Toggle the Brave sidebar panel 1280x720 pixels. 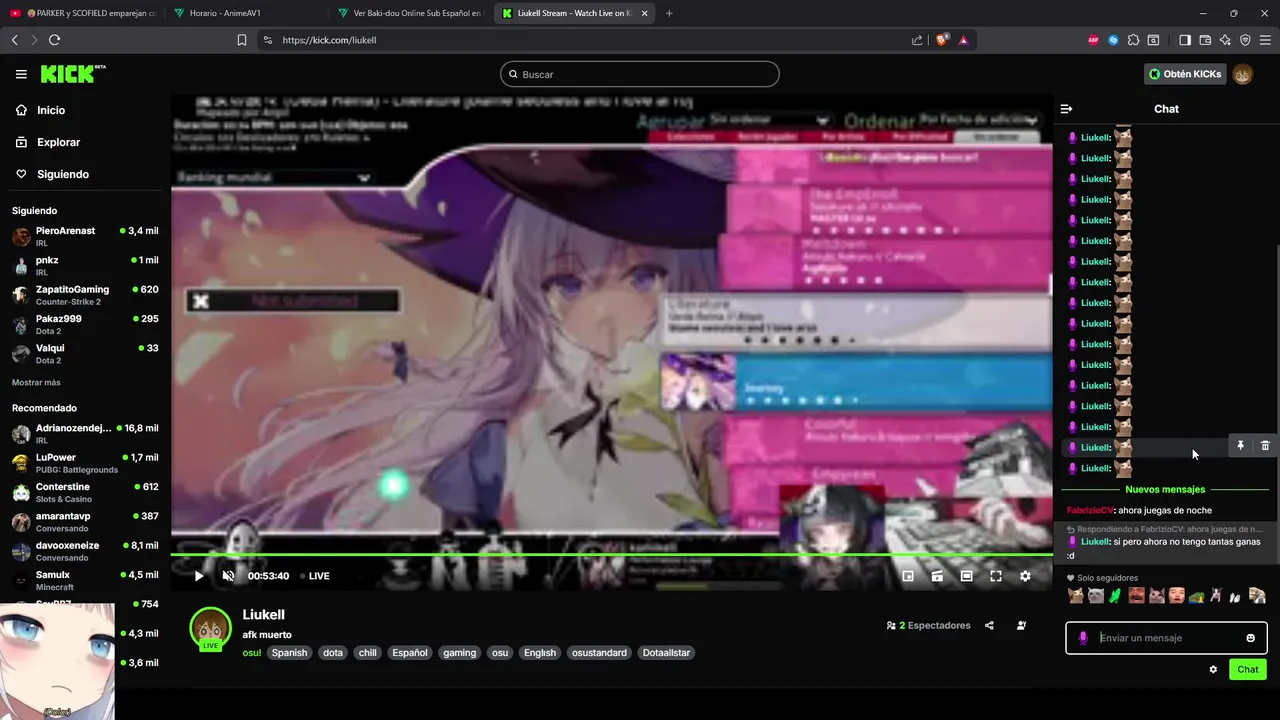coord(1185,40)
